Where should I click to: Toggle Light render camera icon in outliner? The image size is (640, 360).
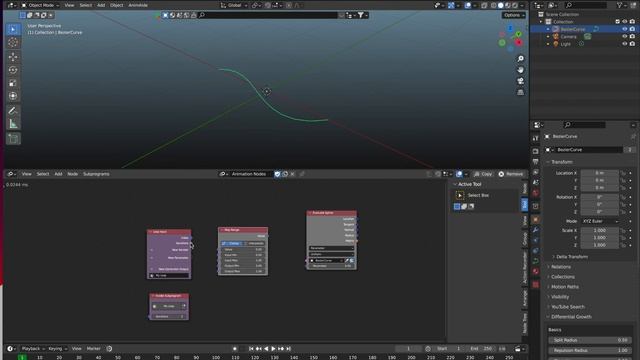pyautogui.click(x=632, y=44)
